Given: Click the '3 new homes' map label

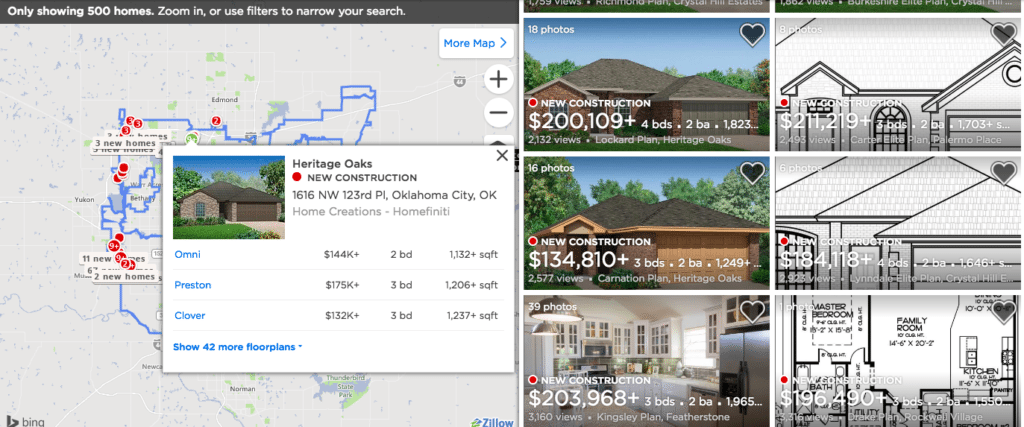Looking at the screenshot, I should pos(125,143).
